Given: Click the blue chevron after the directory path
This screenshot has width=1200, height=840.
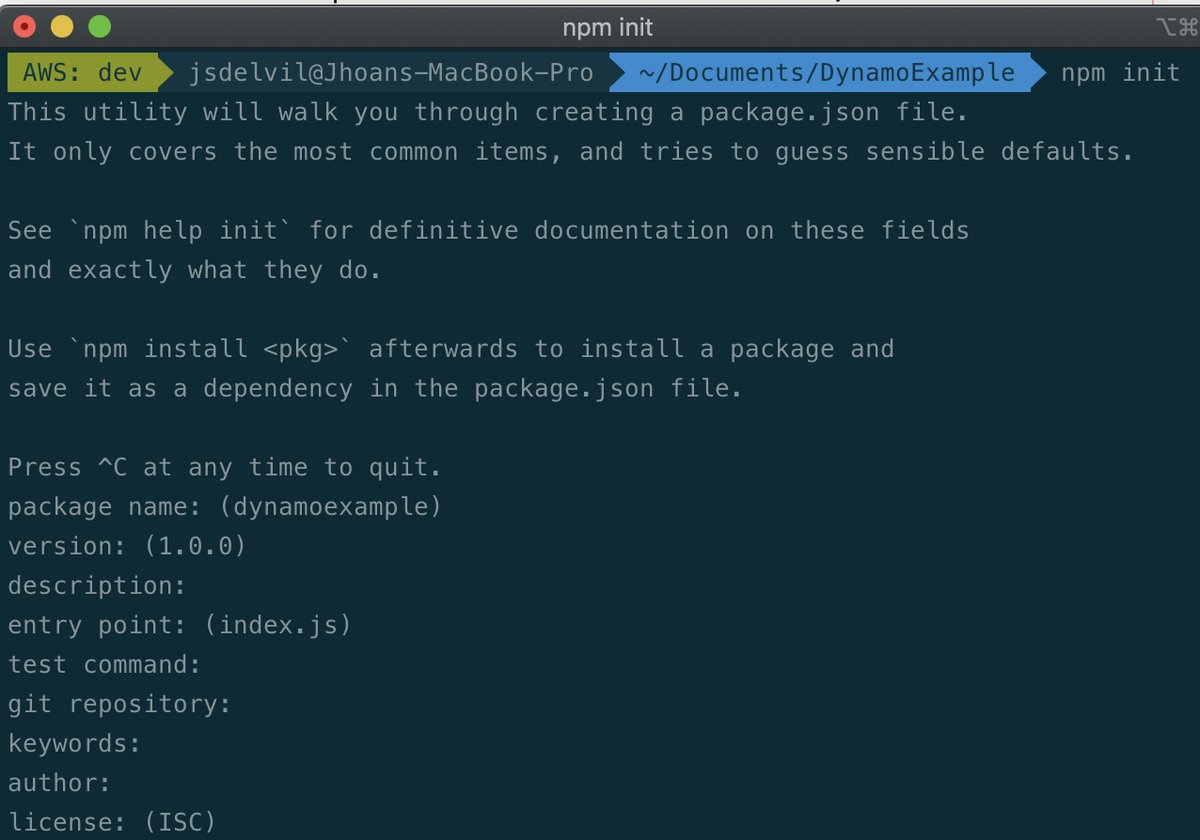Looking at the screenshot, I should (x=1036, y=72).
